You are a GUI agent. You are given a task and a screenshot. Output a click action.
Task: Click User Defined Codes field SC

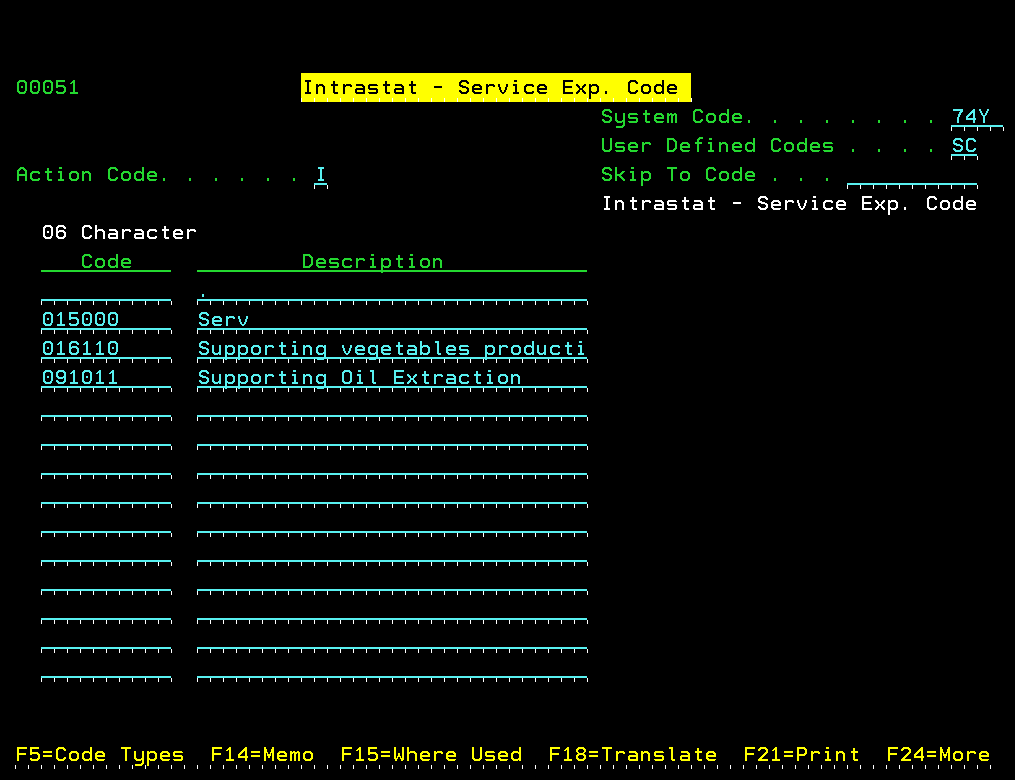[964, 146]
